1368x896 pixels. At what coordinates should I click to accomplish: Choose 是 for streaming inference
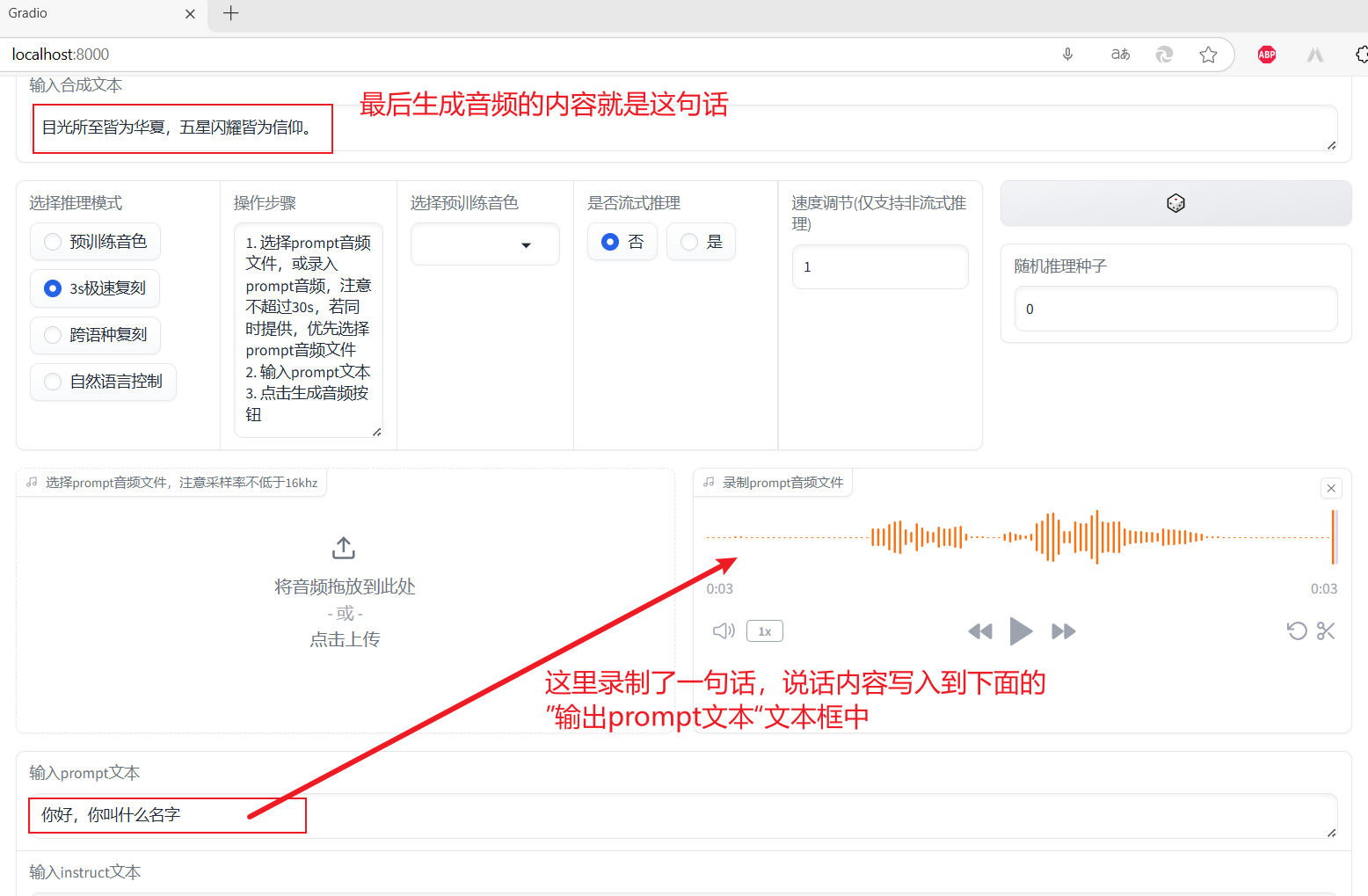701,242
